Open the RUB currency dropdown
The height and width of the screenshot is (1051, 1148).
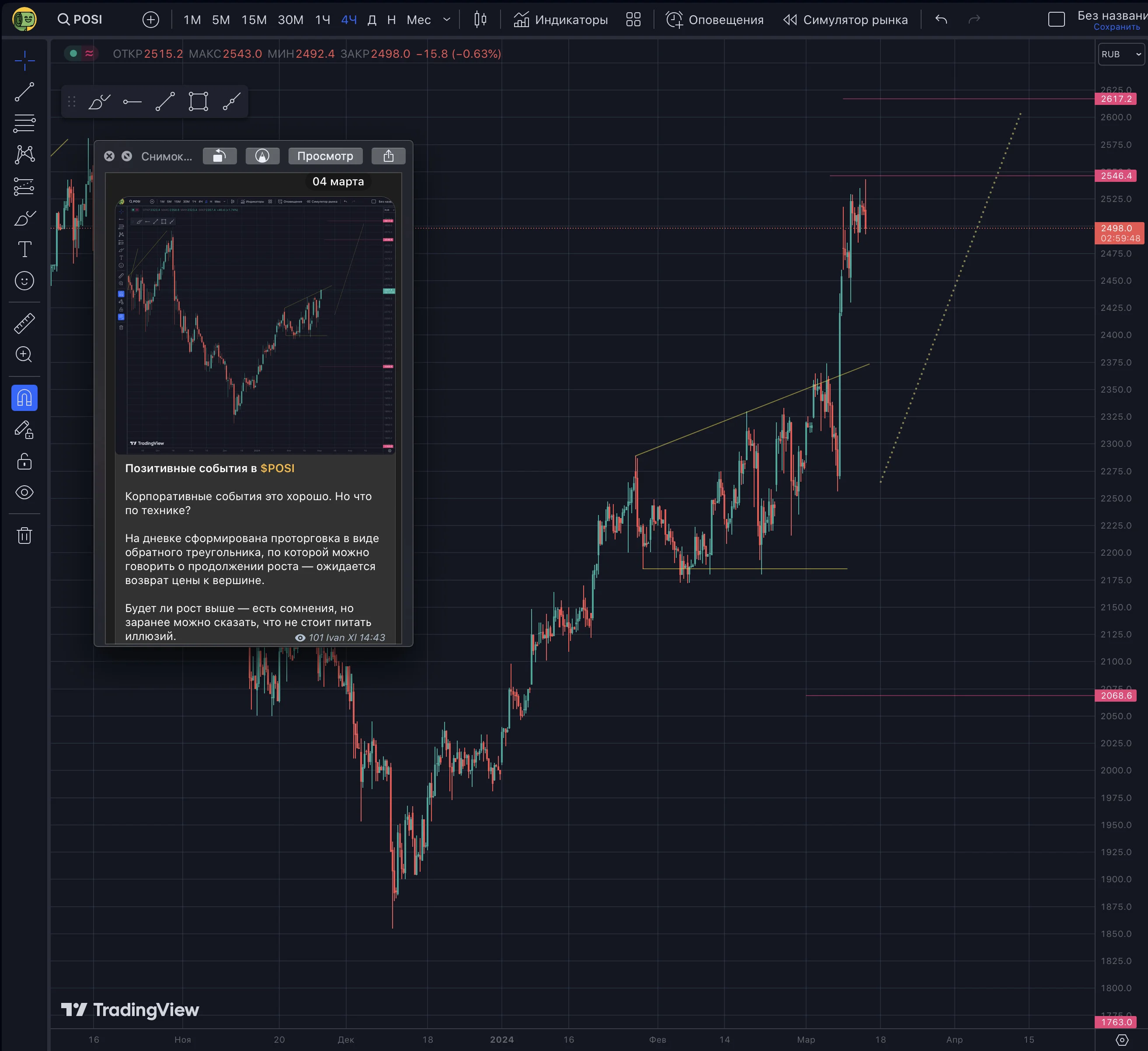pyautogui.click(x=1120, y=54)
